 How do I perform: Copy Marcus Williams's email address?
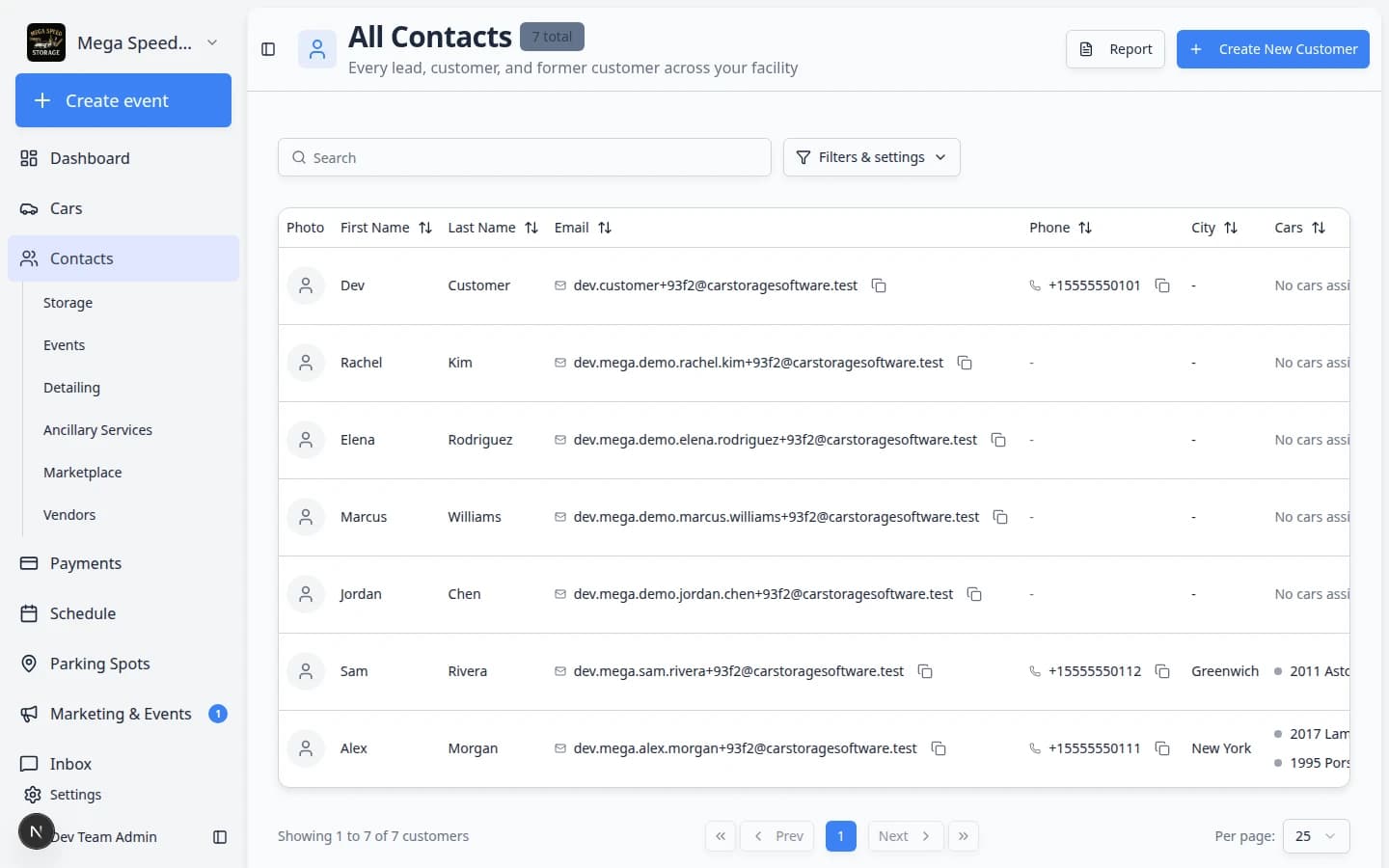pos(1000,517)
